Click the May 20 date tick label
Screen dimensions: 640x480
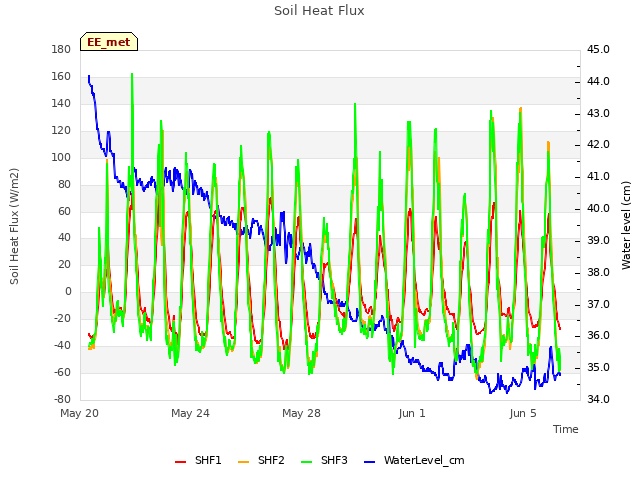click(x=80, y=413)
